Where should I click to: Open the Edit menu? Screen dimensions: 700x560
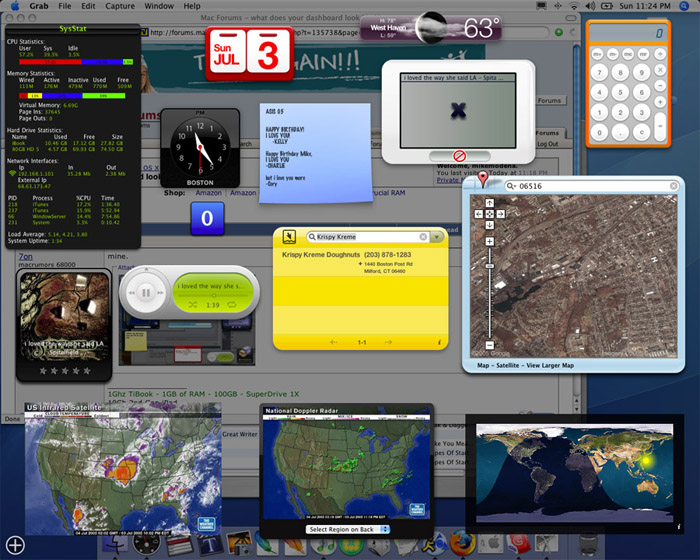(x=88, y=6)
